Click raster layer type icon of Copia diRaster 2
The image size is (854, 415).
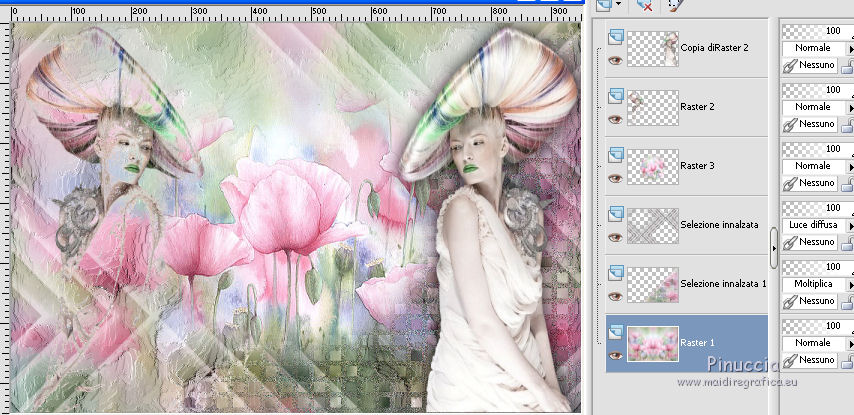coord(616,36)
